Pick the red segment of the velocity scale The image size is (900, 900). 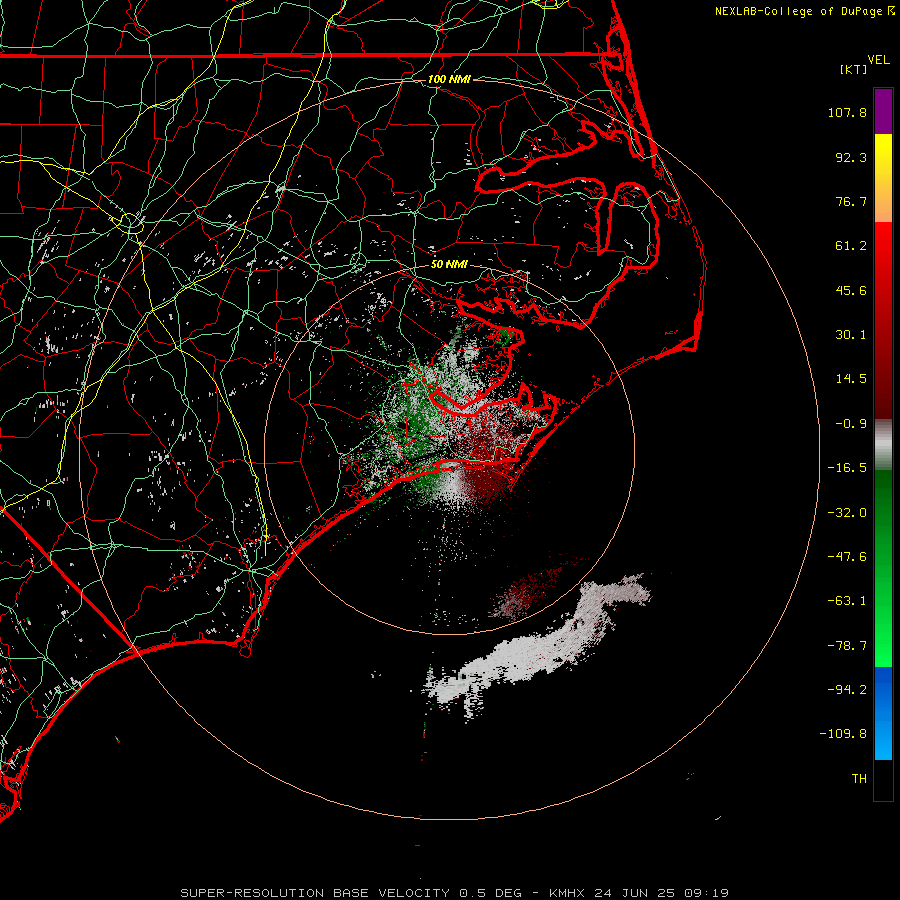coord(883,320)
